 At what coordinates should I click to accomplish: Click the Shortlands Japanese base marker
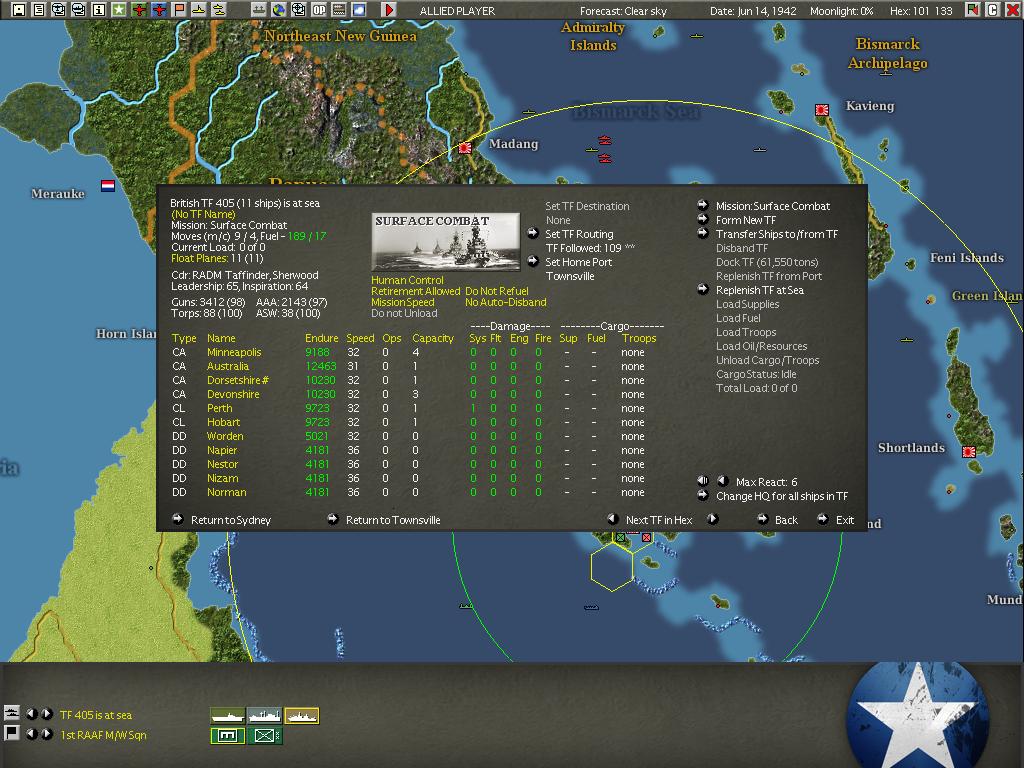click(969, 452)
